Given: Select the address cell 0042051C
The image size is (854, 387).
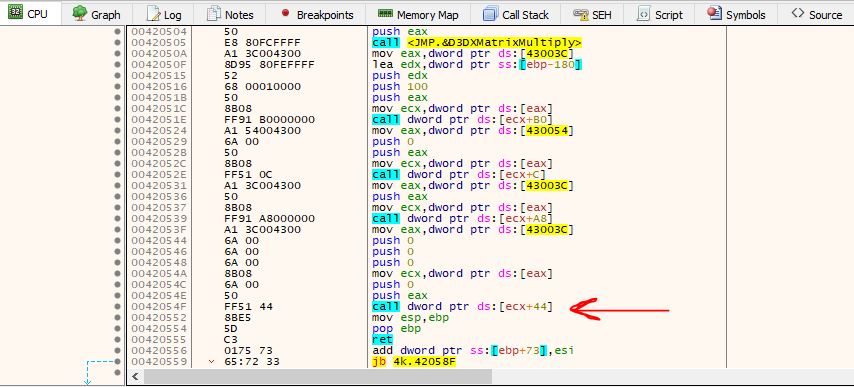Looking at the screenshot, I should click(x=158, y=109).
